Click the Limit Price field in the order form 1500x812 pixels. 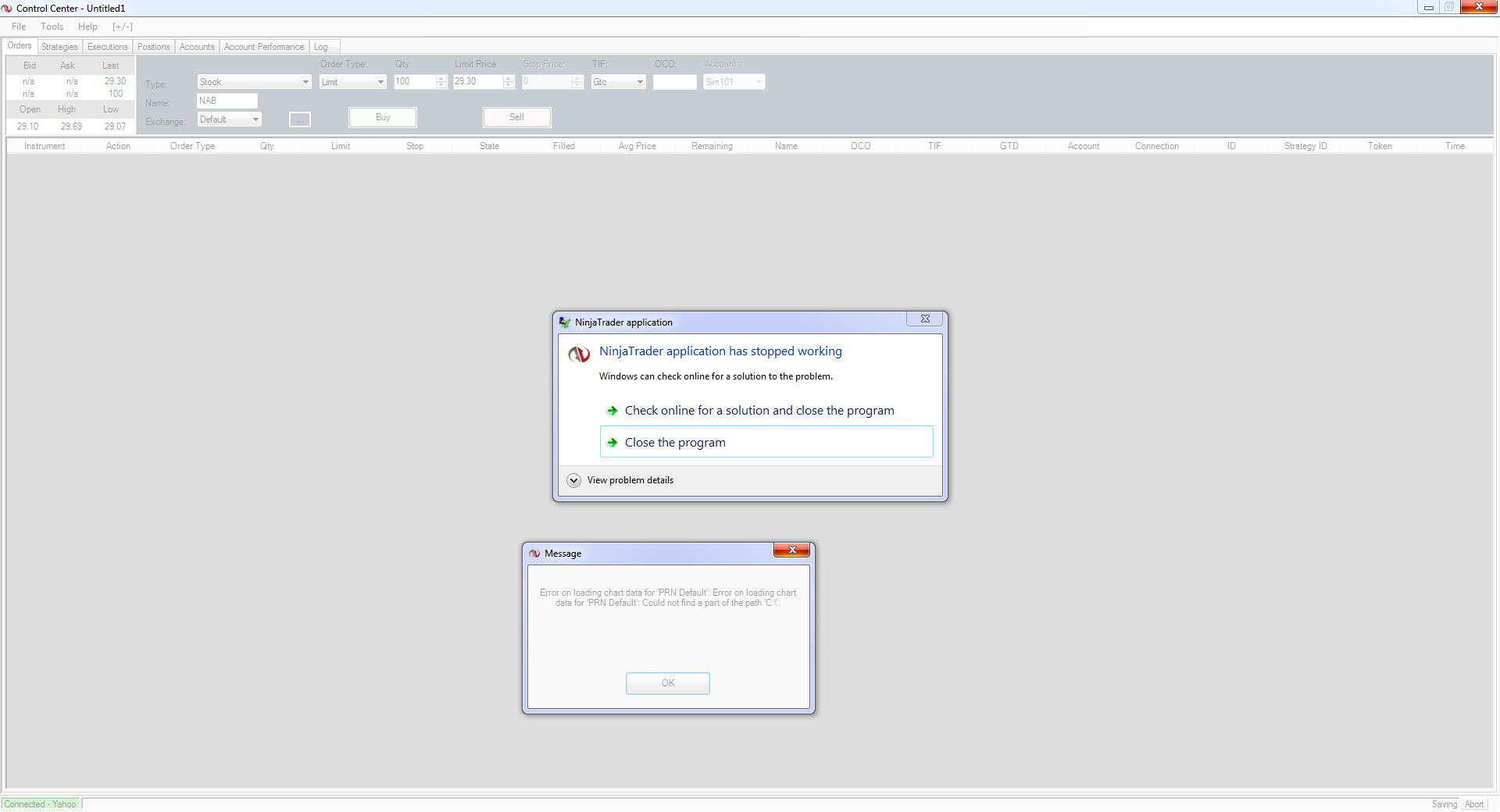478,82
